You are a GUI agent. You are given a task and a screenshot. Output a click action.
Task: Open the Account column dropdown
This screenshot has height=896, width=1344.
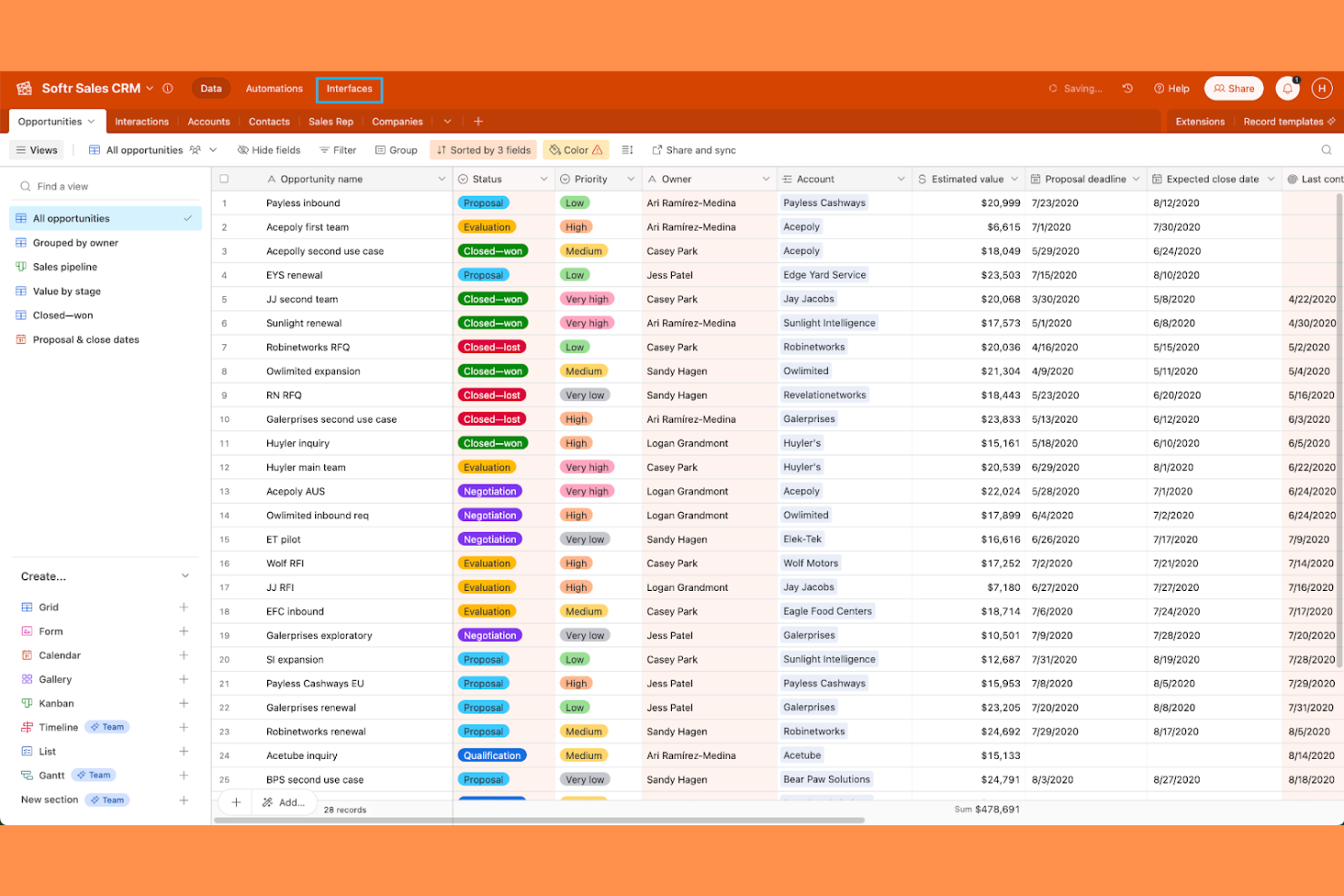pos(901,179)
